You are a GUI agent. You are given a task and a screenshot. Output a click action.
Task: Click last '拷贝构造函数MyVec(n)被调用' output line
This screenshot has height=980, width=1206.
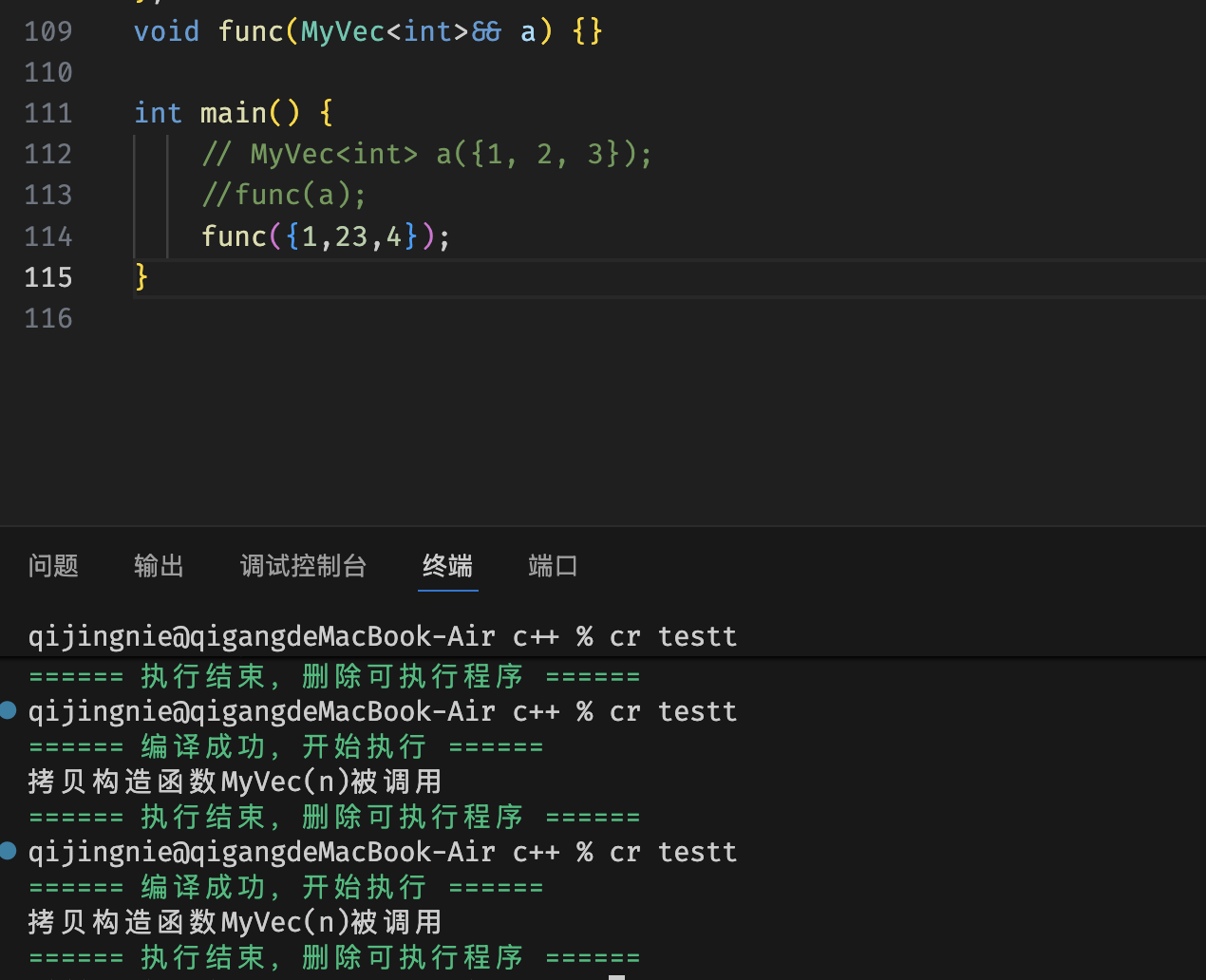point(235,922)
